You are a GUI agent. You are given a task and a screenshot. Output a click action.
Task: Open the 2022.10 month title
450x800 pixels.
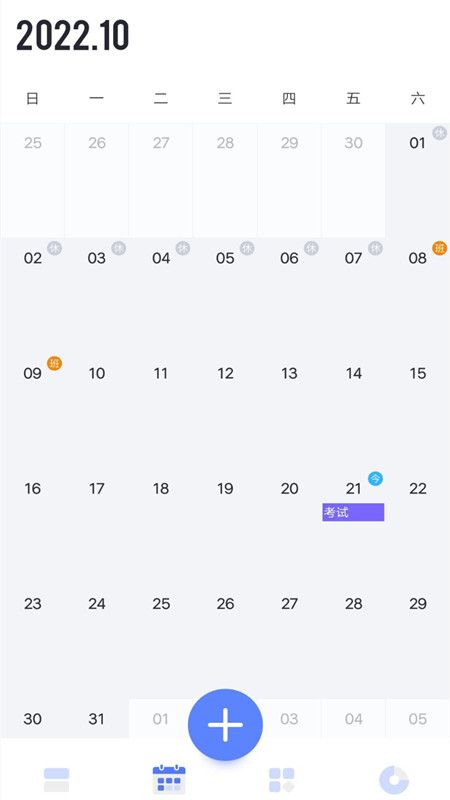(72, 36)
